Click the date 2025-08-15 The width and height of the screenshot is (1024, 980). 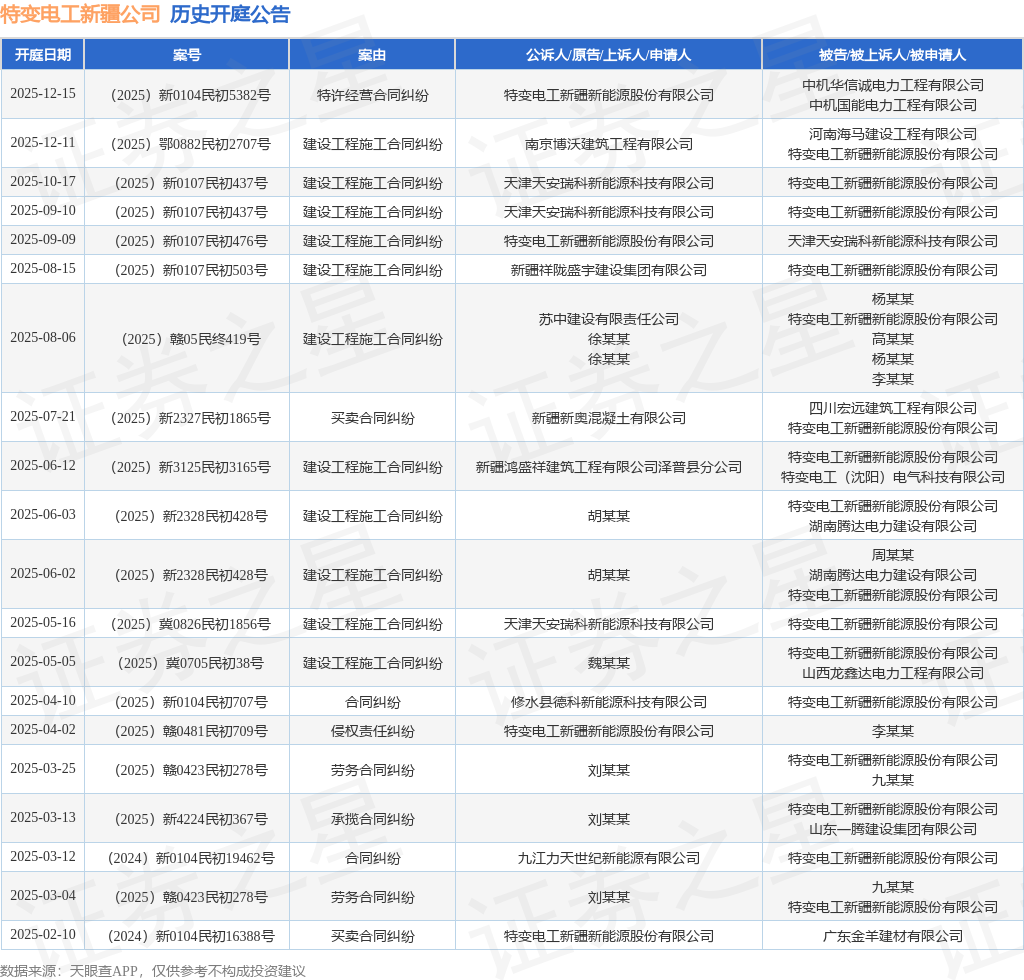43,268
